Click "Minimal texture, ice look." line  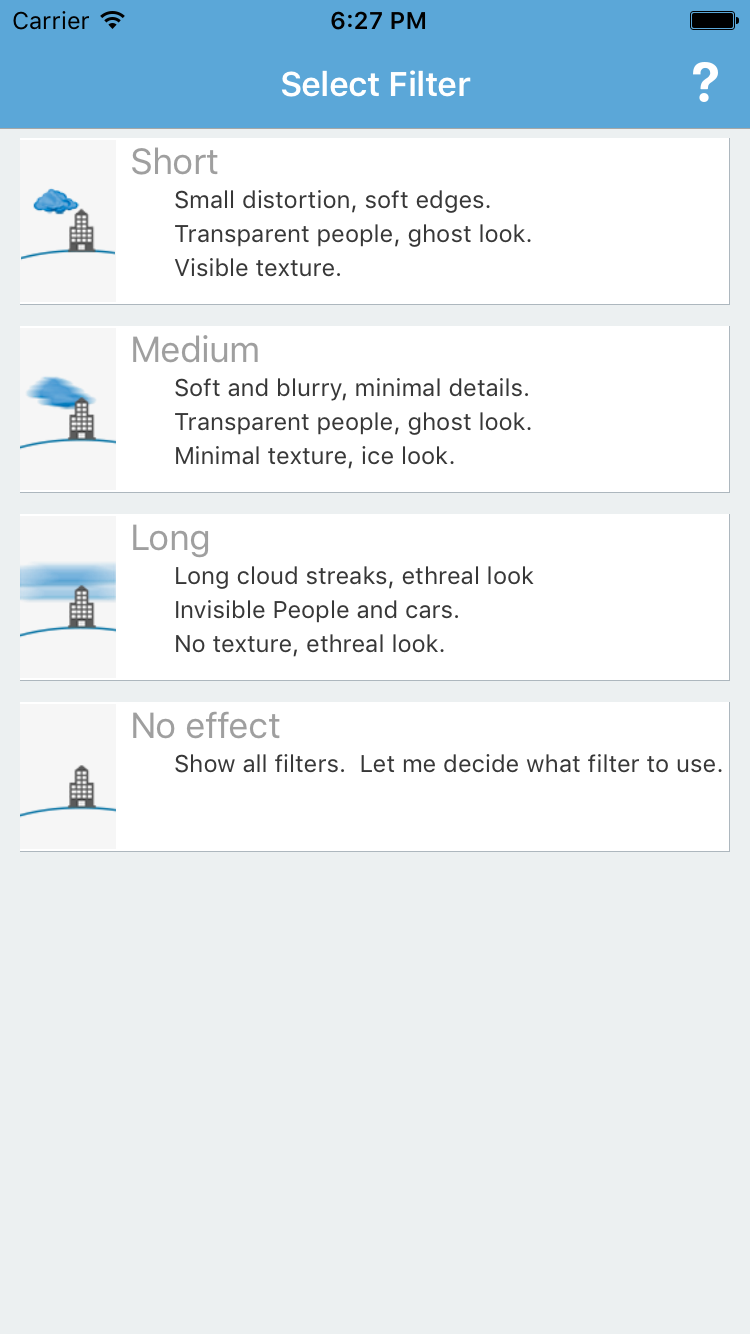pos(314,456)
